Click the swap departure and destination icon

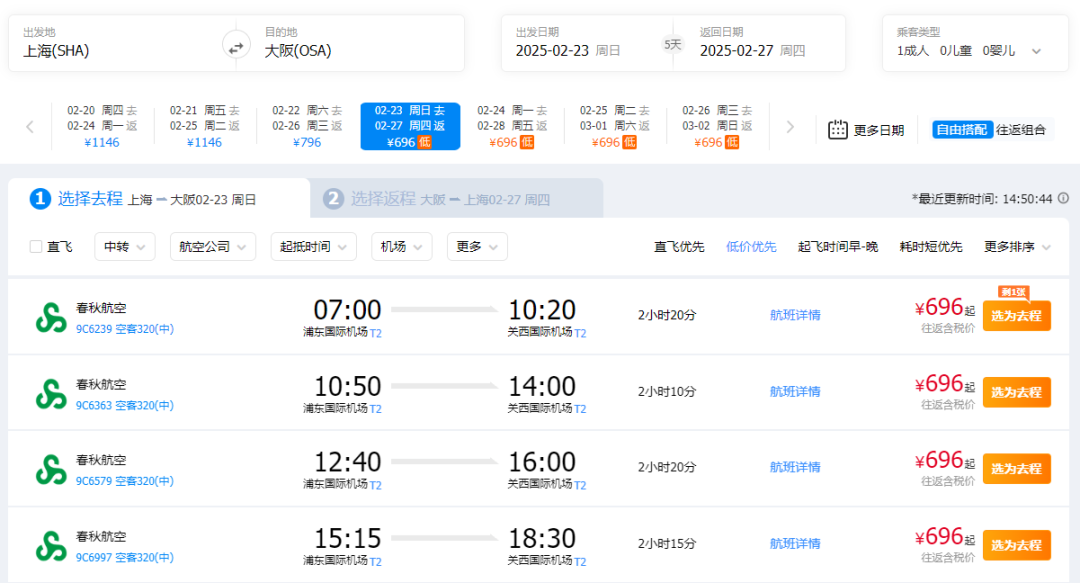[236, 45]
